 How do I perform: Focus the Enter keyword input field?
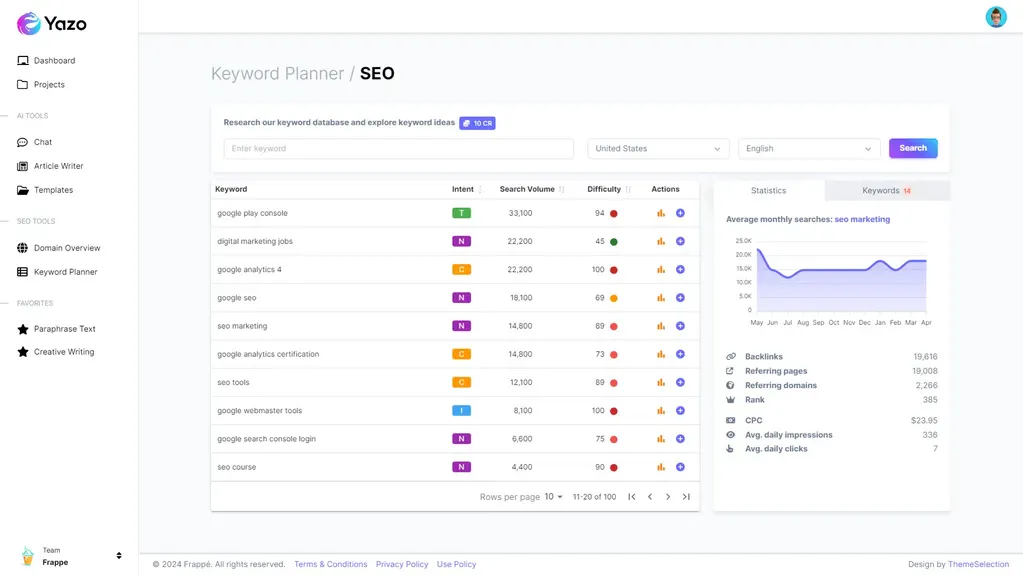tap(399, 149)
